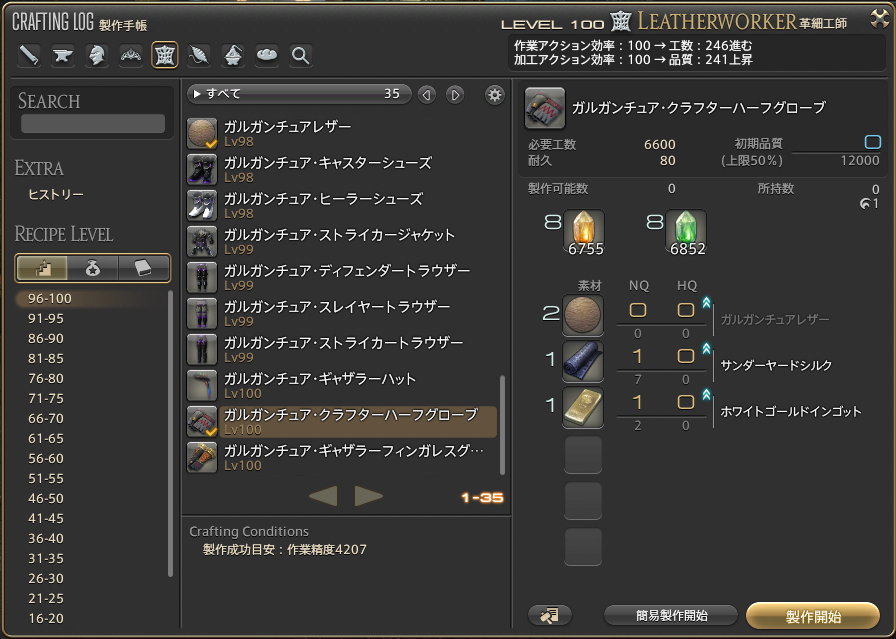Image resolution: width=896 pixels, height=639 pixels.
Task: Select the Alchemist alembic class icon
Action: click(x=233, y=55)
